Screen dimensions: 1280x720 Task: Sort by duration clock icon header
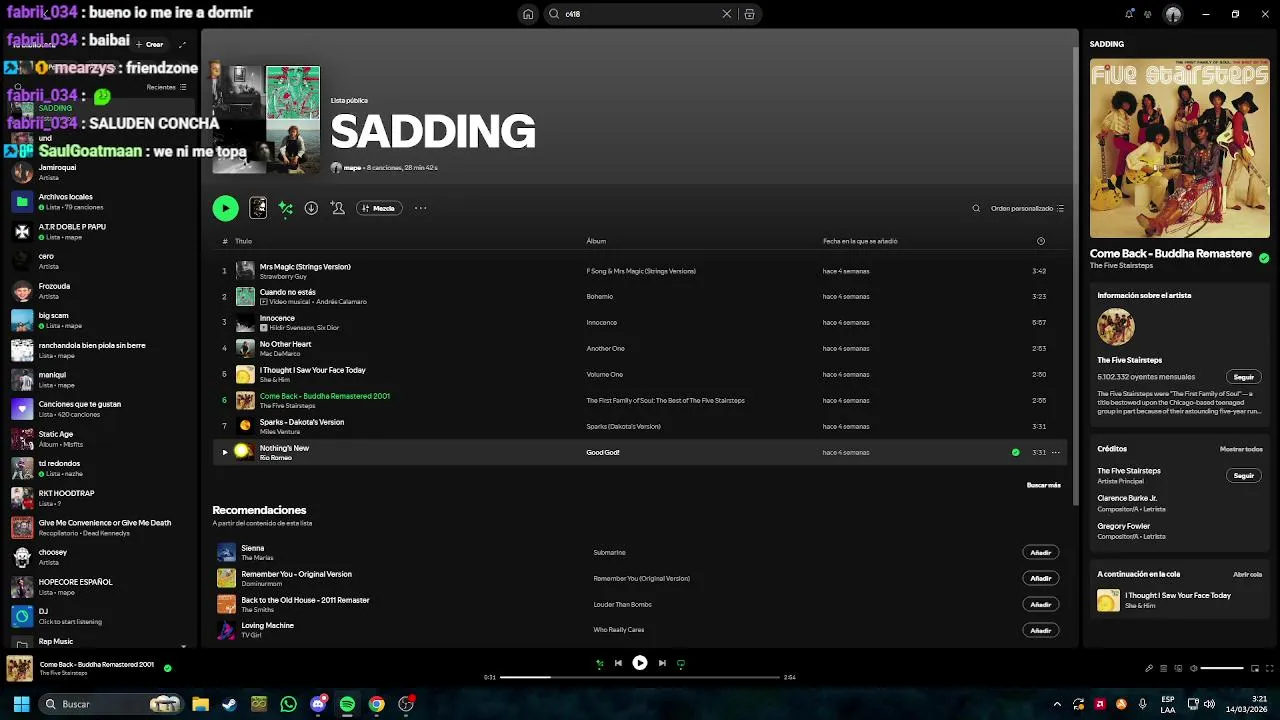click(1041, 241)
